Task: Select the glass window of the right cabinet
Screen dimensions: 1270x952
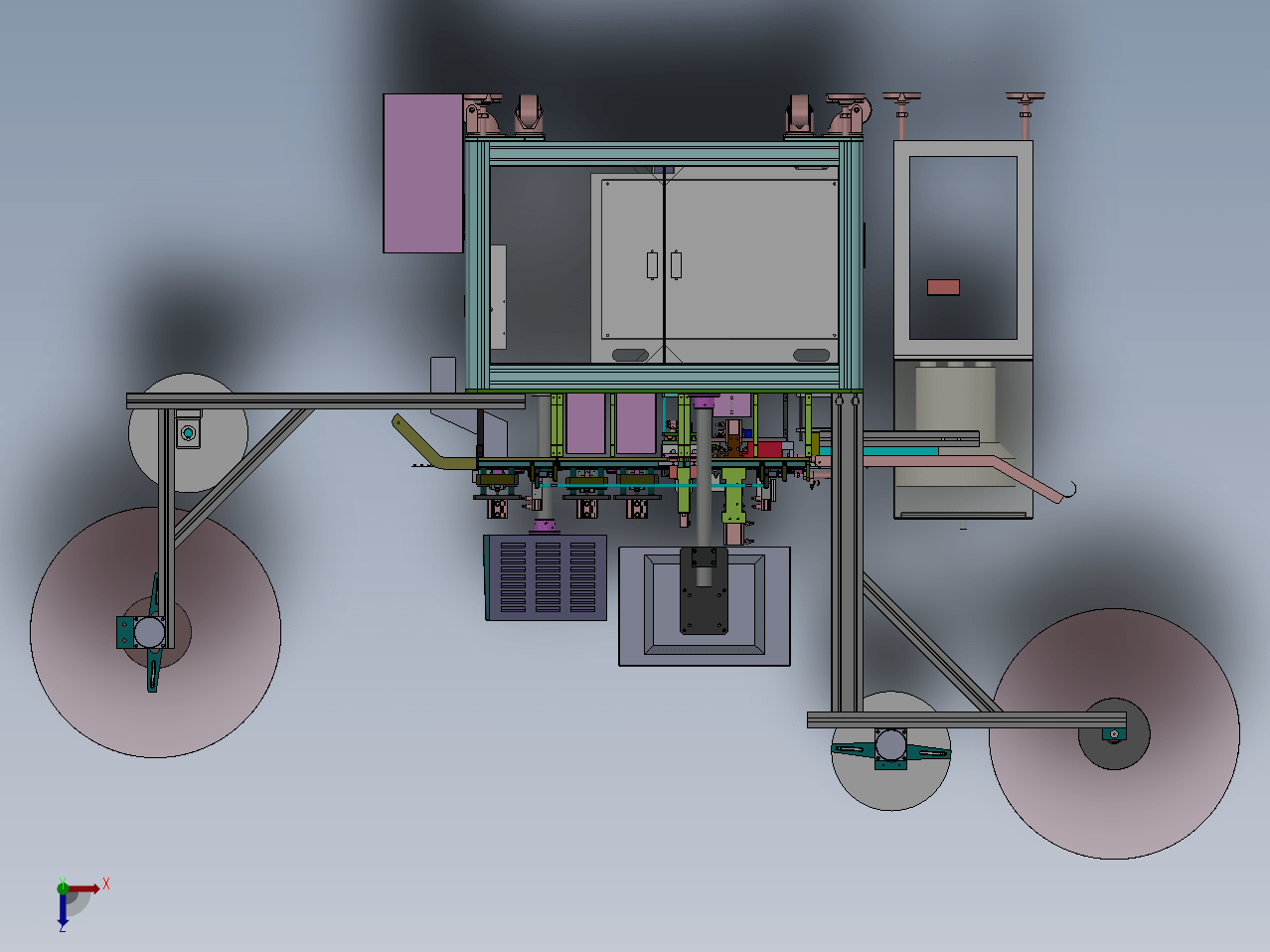Action: point(964,247)
